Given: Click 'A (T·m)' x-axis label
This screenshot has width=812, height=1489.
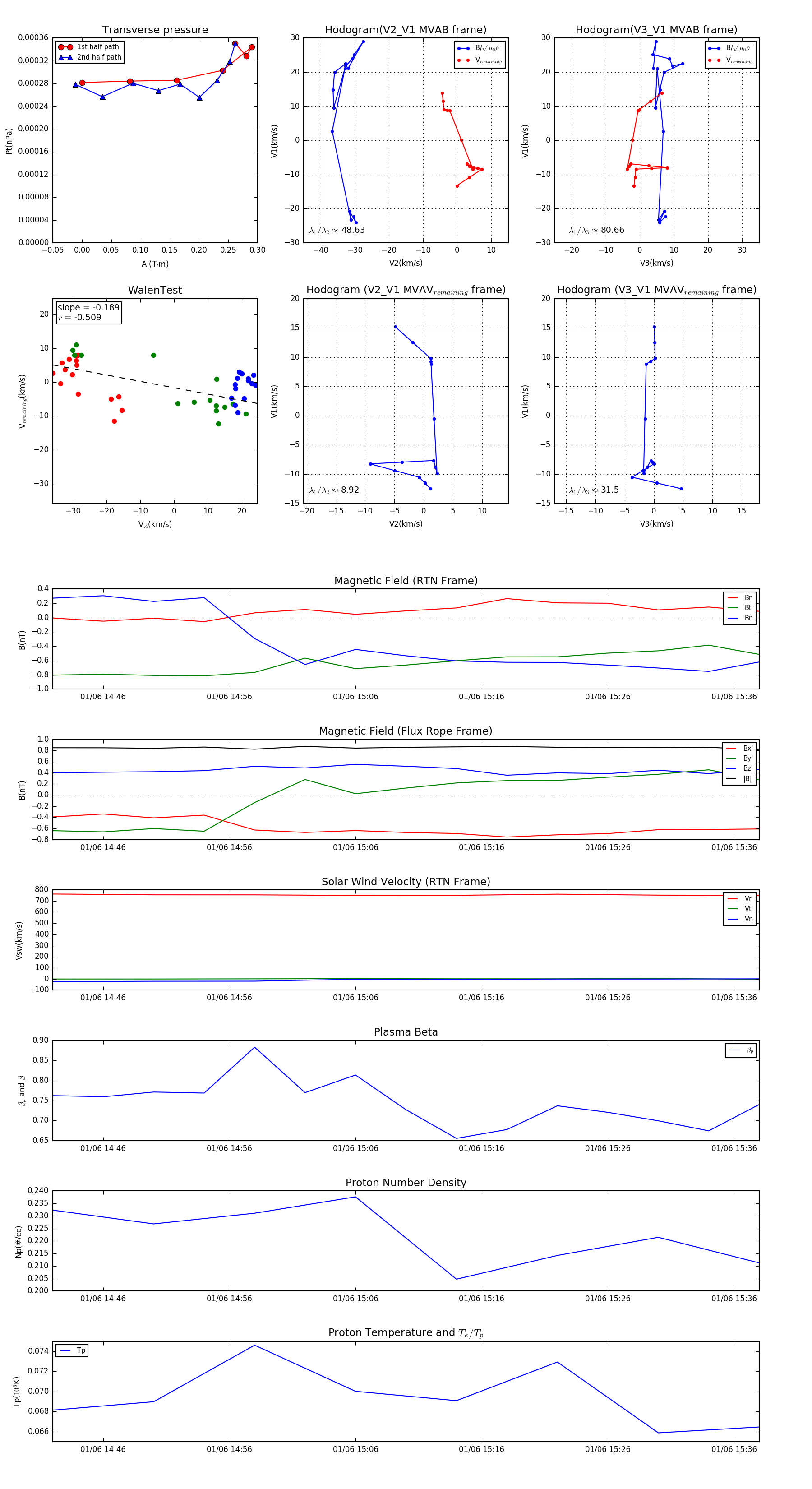Looking at the screenshot, I should [155, 264].
